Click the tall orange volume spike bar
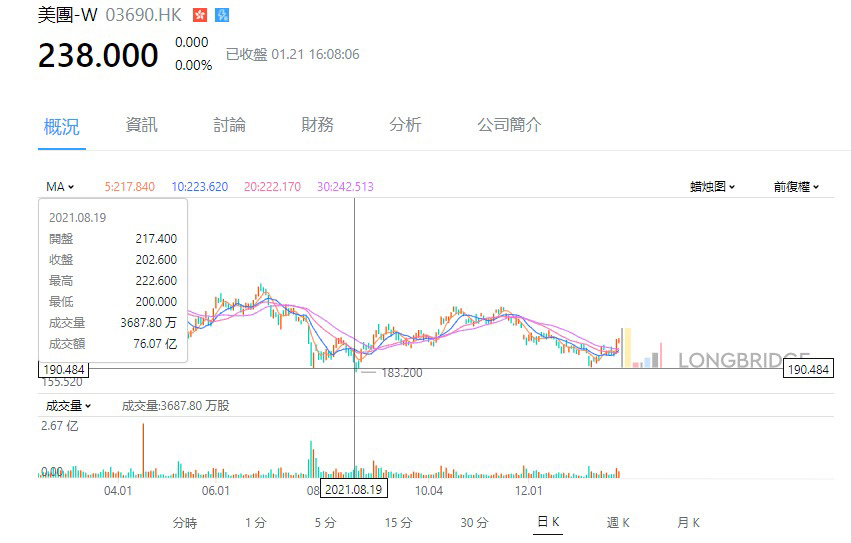Screen dimensions: 851x543 [143, 450]
